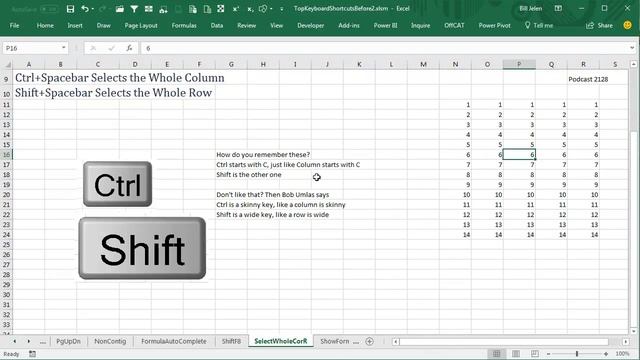Click the Bill Jelen account name
This screenshot has width=640, height=360.
[530, 9]
